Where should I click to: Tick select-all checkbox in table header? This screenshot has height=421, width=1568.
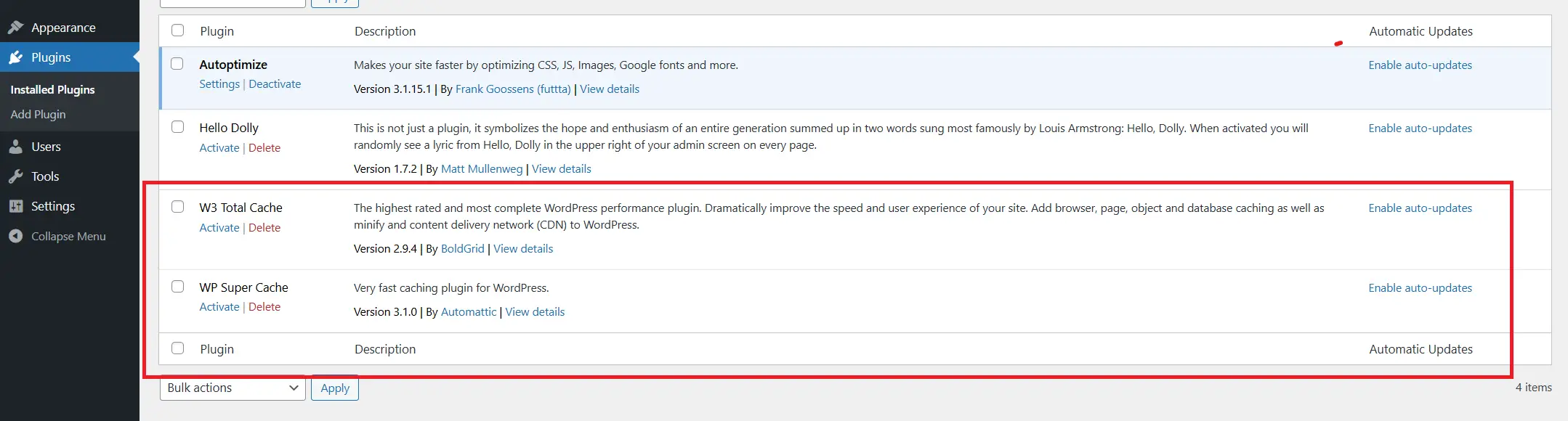[x=177, y=30]
